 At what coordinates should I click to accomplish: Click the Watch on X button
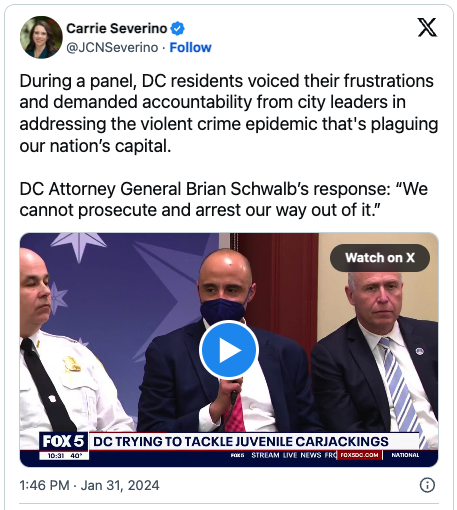[380, 258]
